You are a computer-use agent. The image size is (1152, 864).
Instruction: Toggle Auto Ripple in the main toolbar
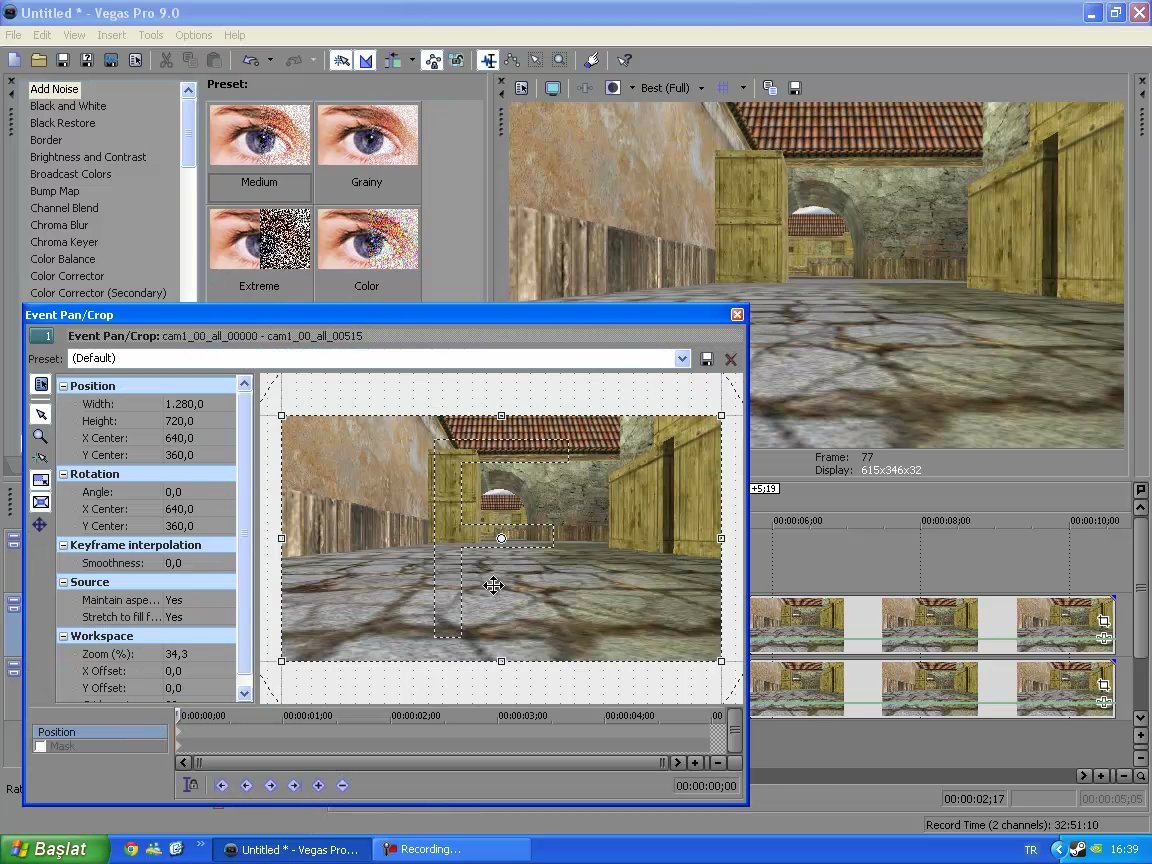click(393, 60)
